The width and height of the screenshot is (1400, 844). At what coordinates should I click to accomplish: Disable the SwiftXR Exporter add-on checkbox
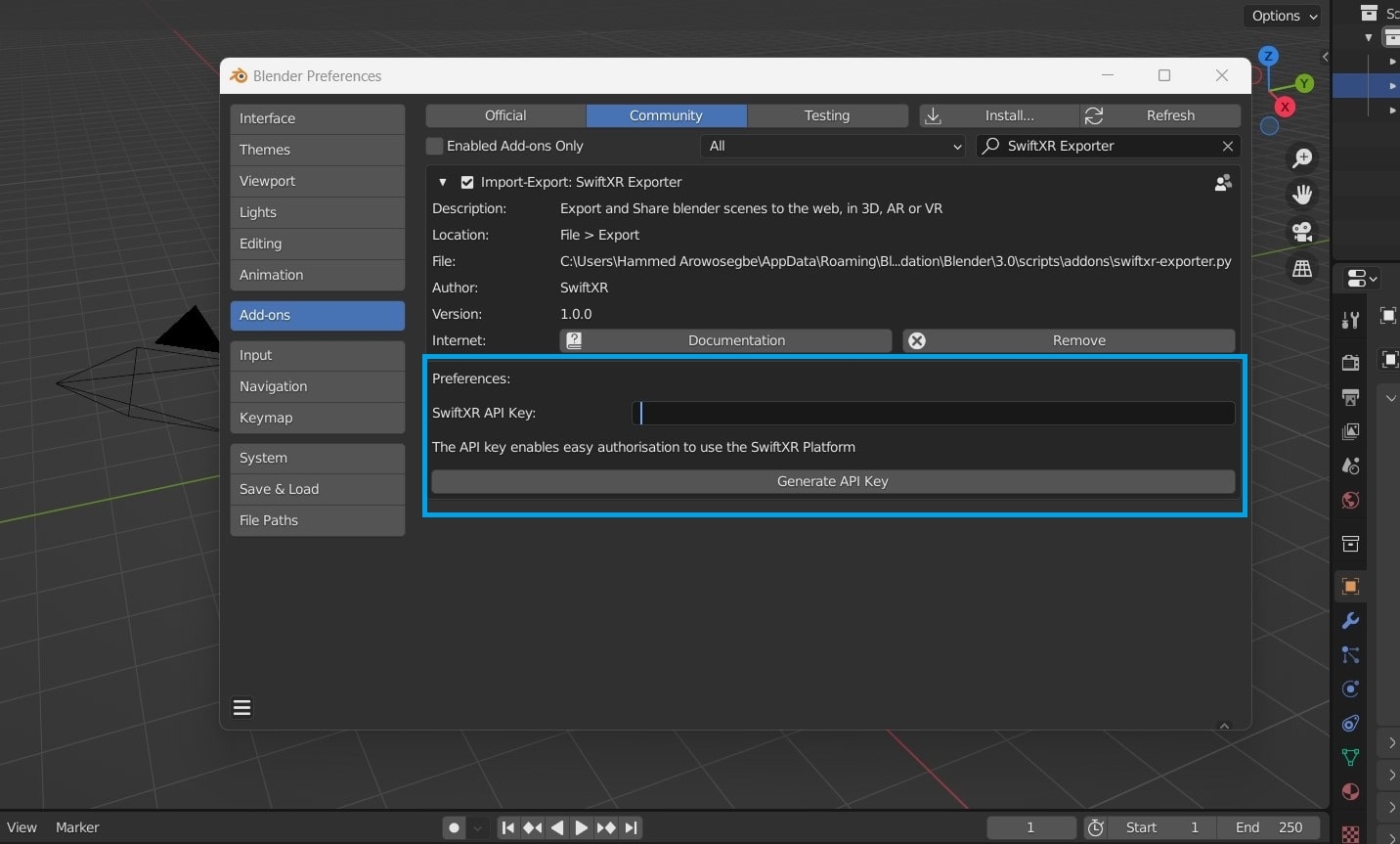click(467, 182)
